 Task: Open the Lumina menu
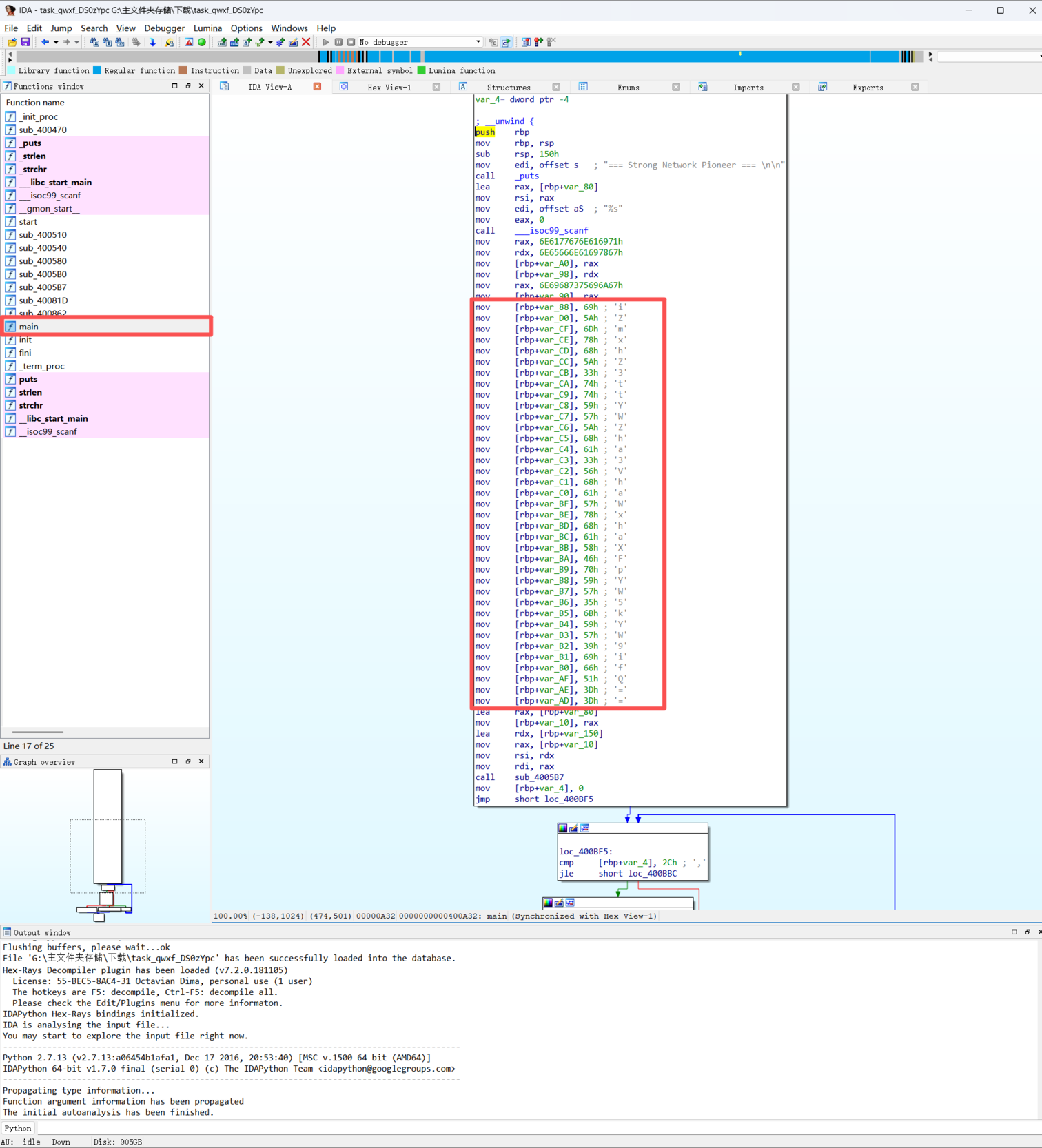pos(207,28)
